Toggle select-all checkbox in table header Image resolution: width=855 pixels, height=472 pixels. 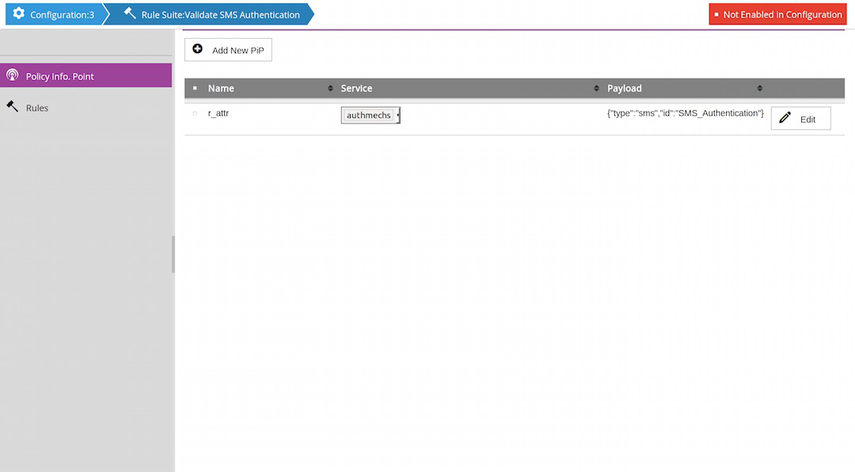click(x=195, y=88)
